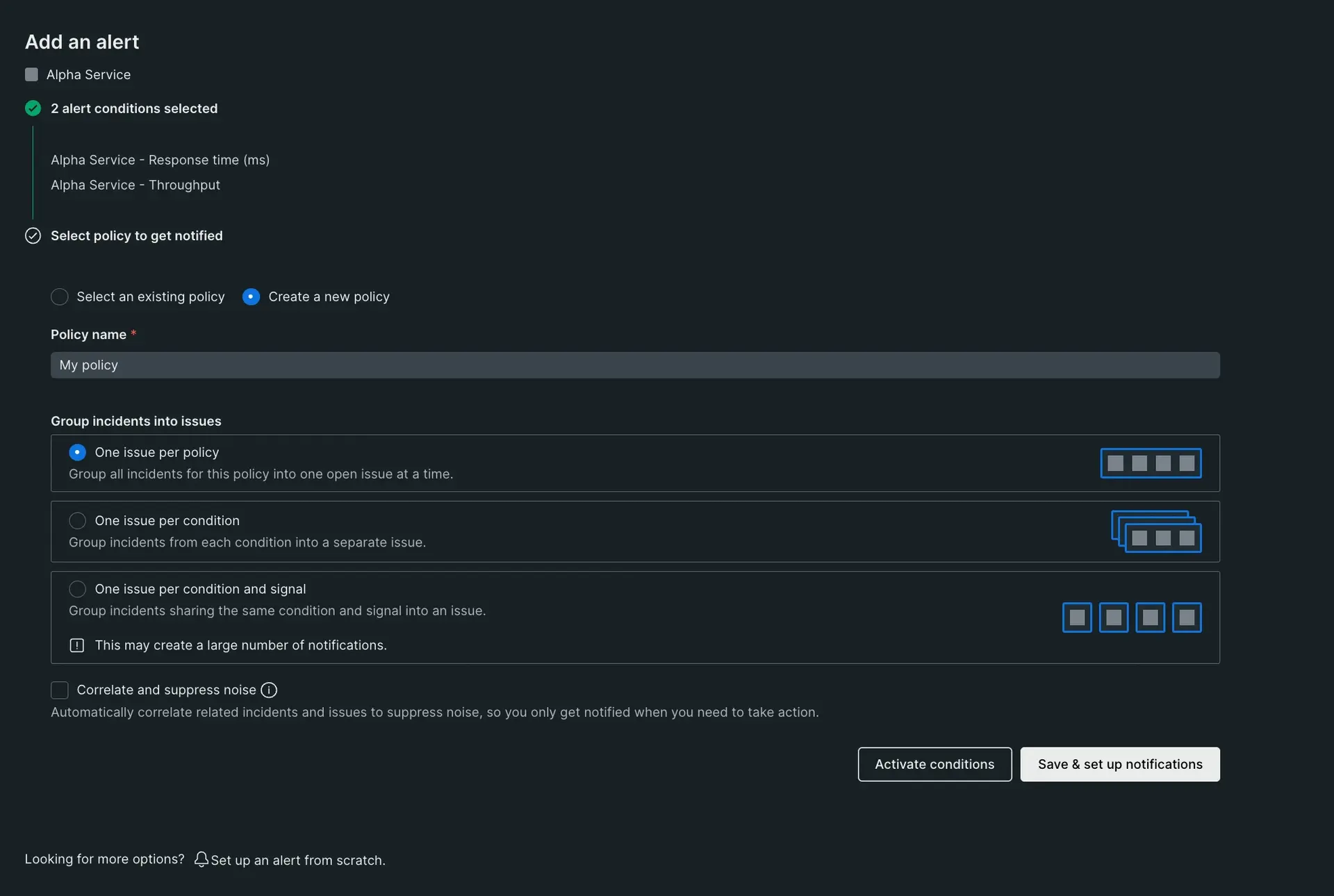Click the Add an alert heading
This screenshot has width=1334, height=896.
click(x=82, y=42)
